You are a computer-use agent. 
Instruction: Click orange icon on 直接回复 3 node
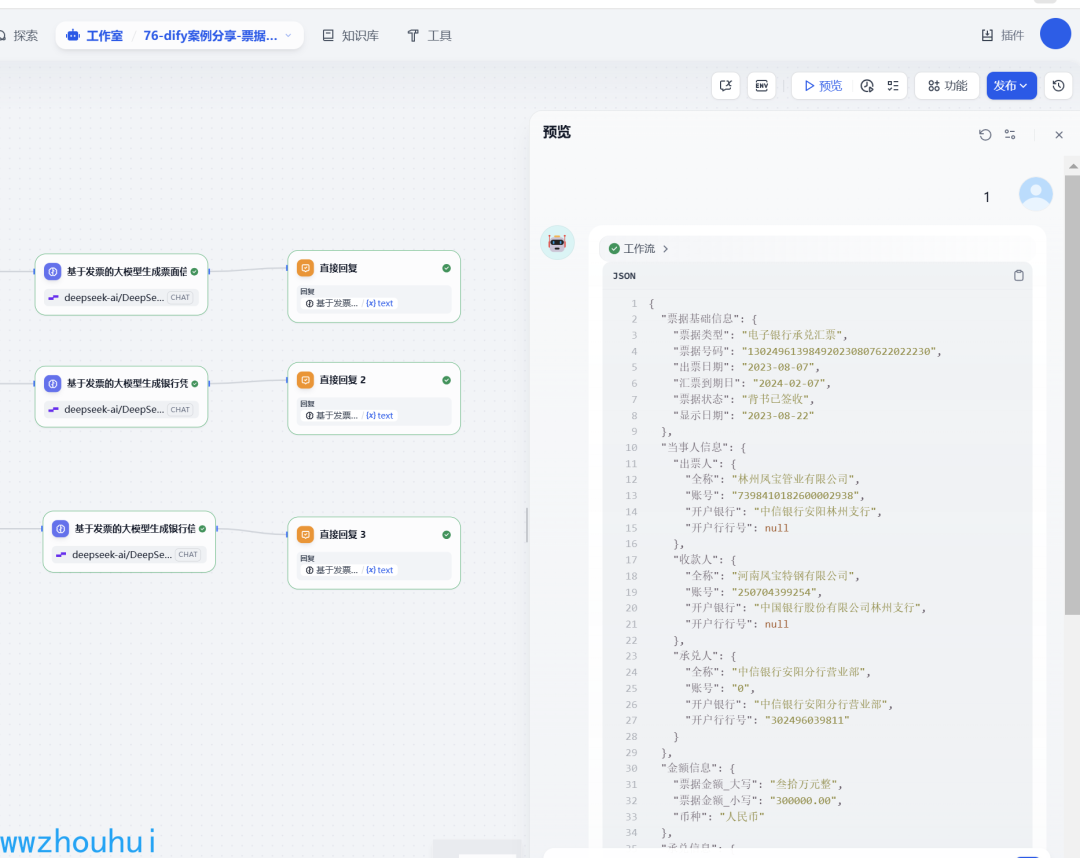(305, 534)
